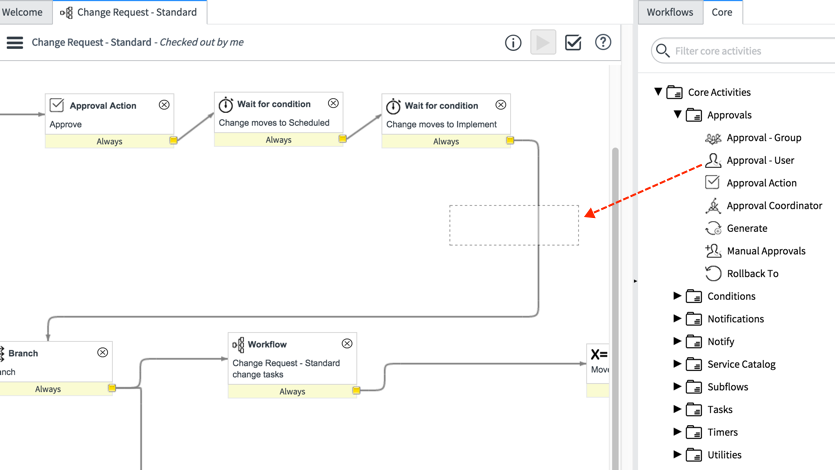Viewport: 835px width, 470px height.
Task: Click the stopwatch icon on Implement node
Action: pos(393,106)
